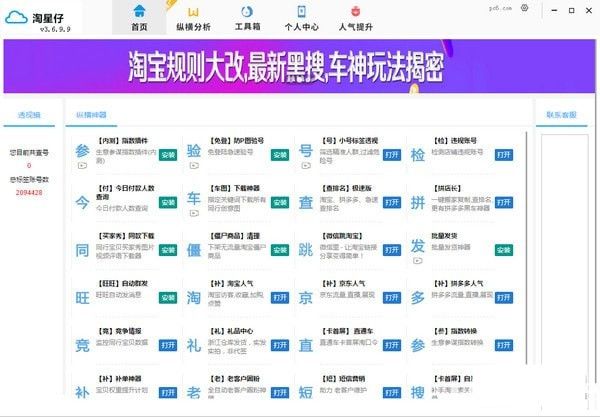Install the 【内测】指数插件 tool
The width and height of the screenshot is (600, 417).
coord(168,155)
